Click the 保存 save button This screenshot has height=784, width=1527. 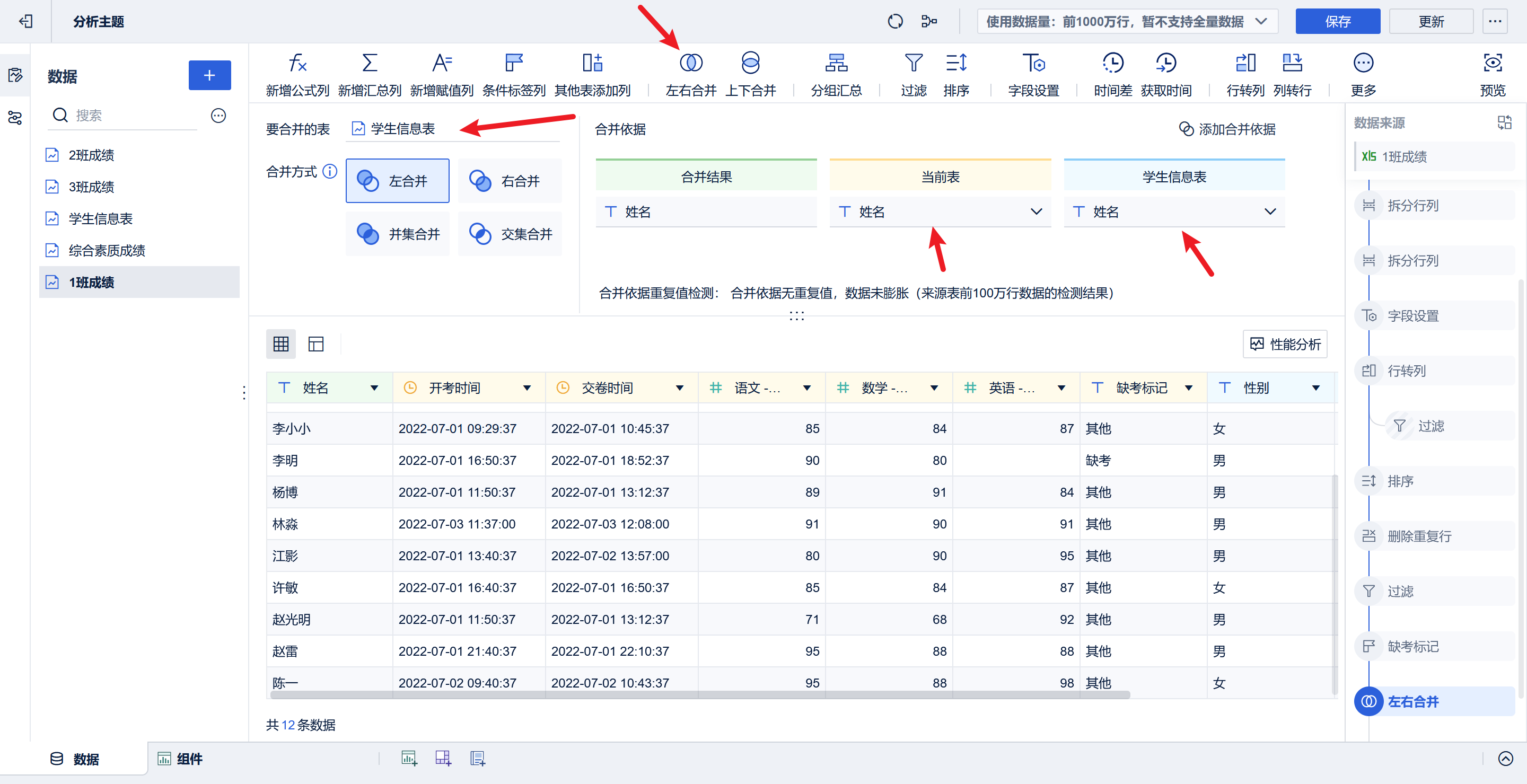point(1338,21)
